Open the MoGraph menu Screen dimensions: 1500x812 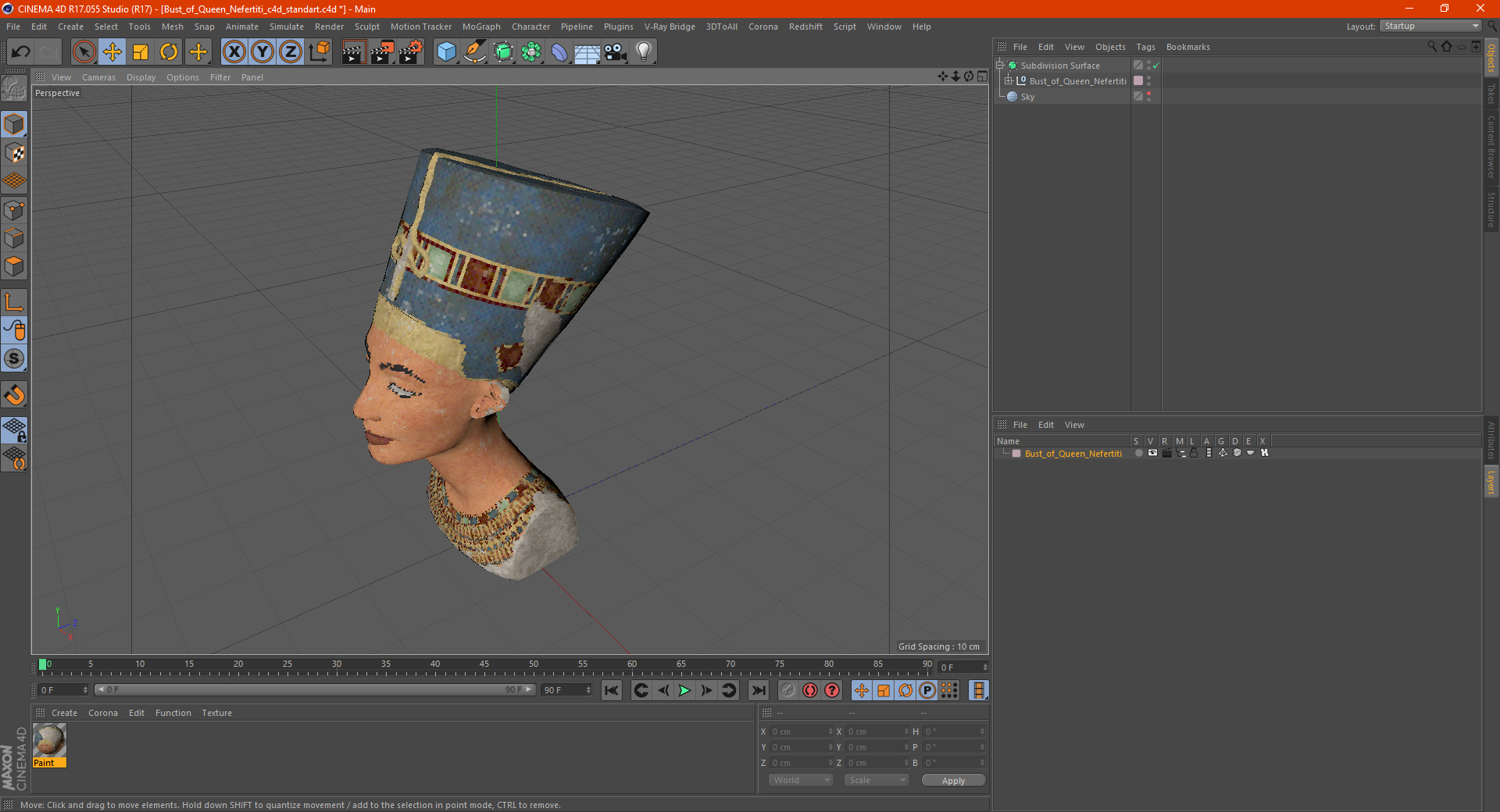click(x=481, y=27)
